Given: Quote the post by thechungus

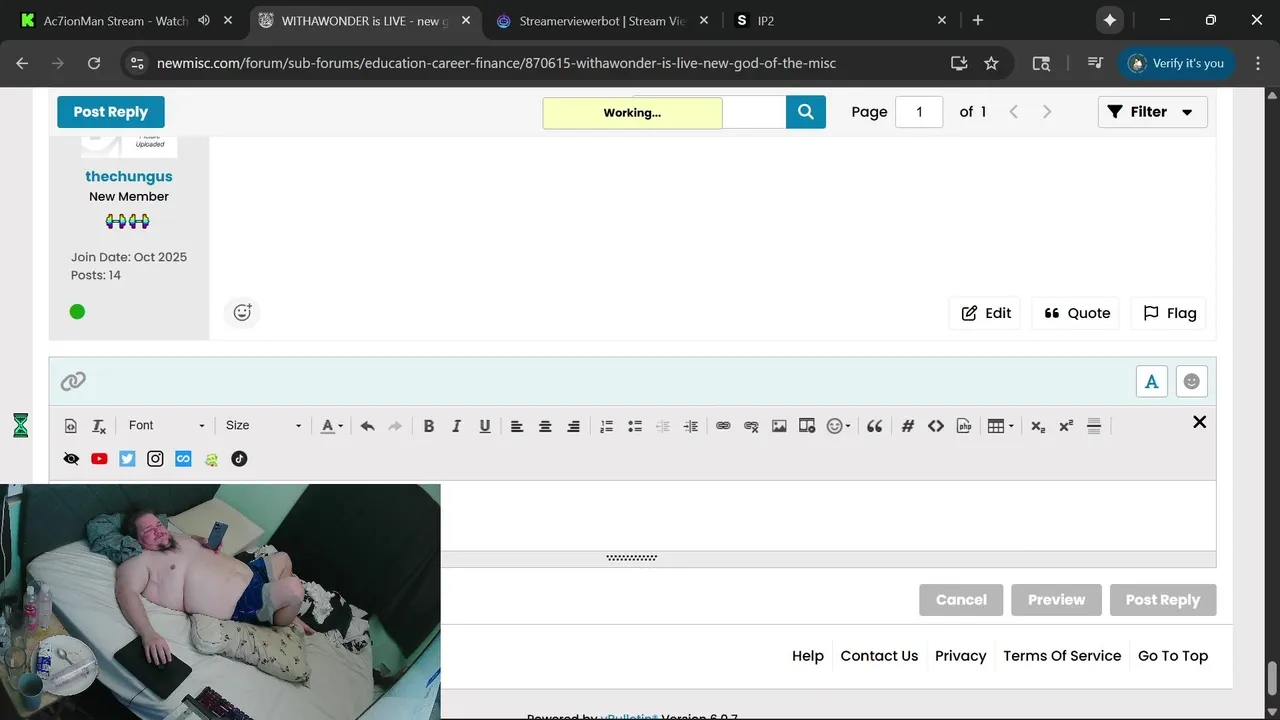Looking at the screenshot, I should 1077,313.
